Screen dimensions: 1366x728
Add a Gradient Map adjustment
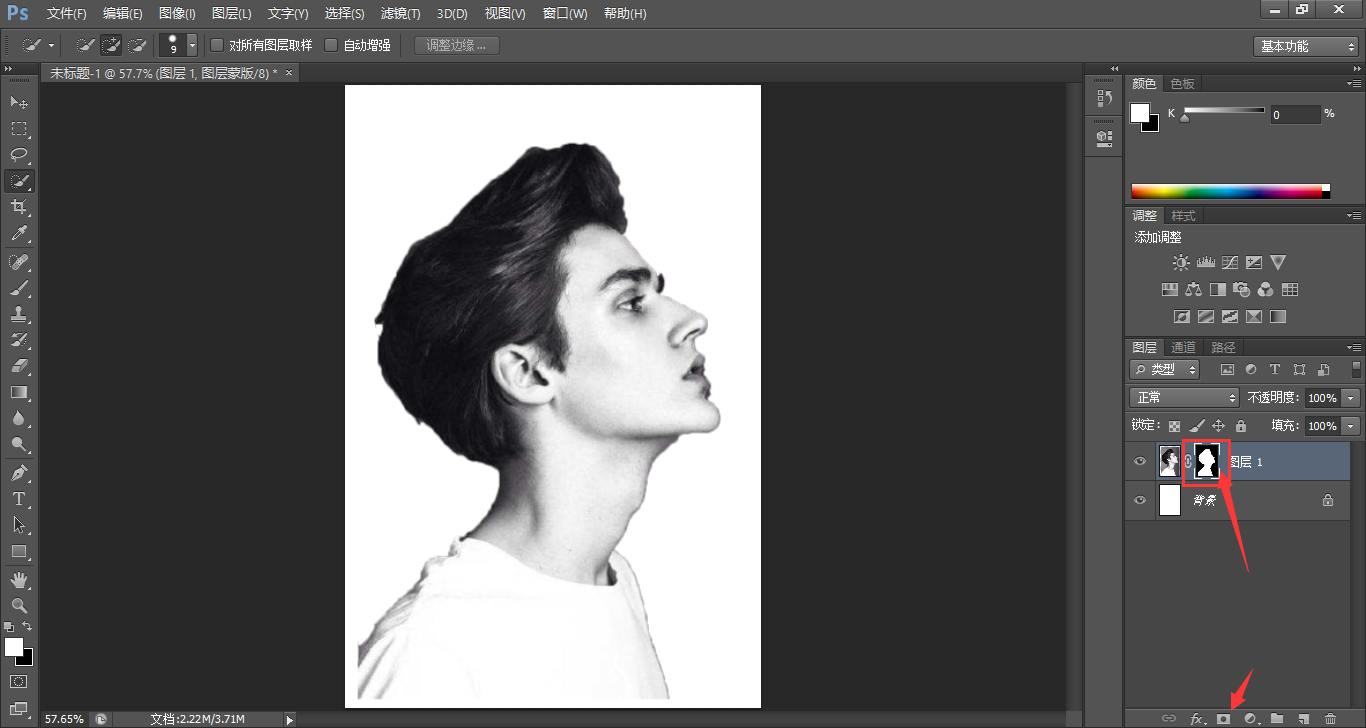click(1277, 317)
